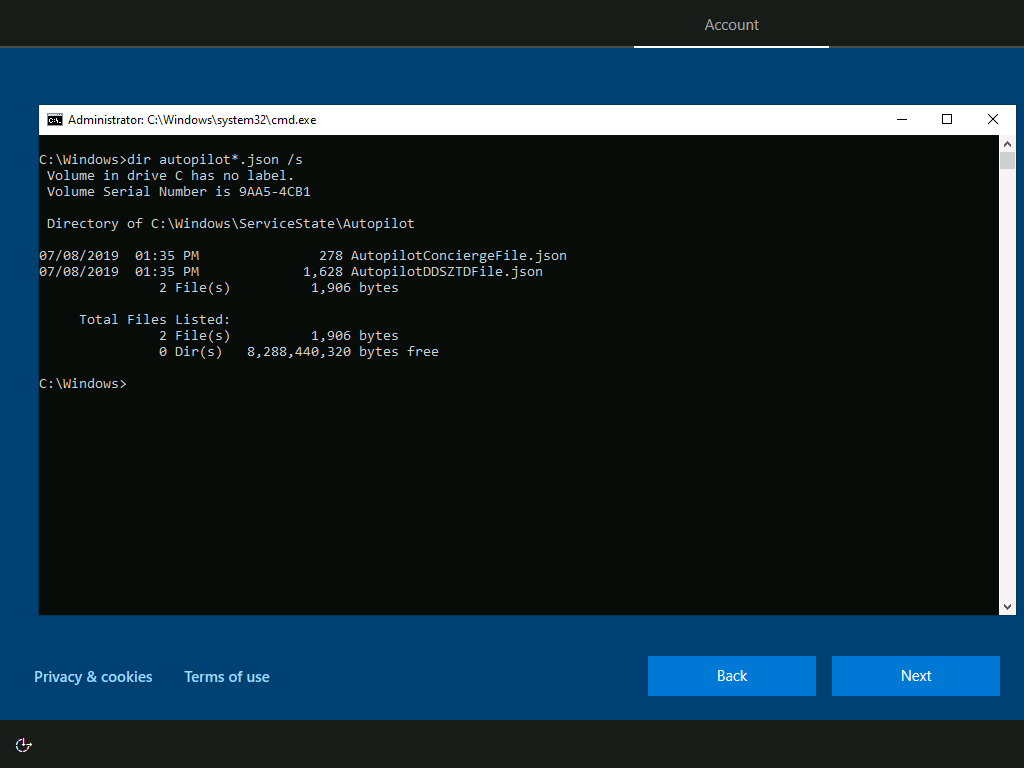
Task: Click the ServiceState\Autopilot directory path line
Action: tap(230, 224)
